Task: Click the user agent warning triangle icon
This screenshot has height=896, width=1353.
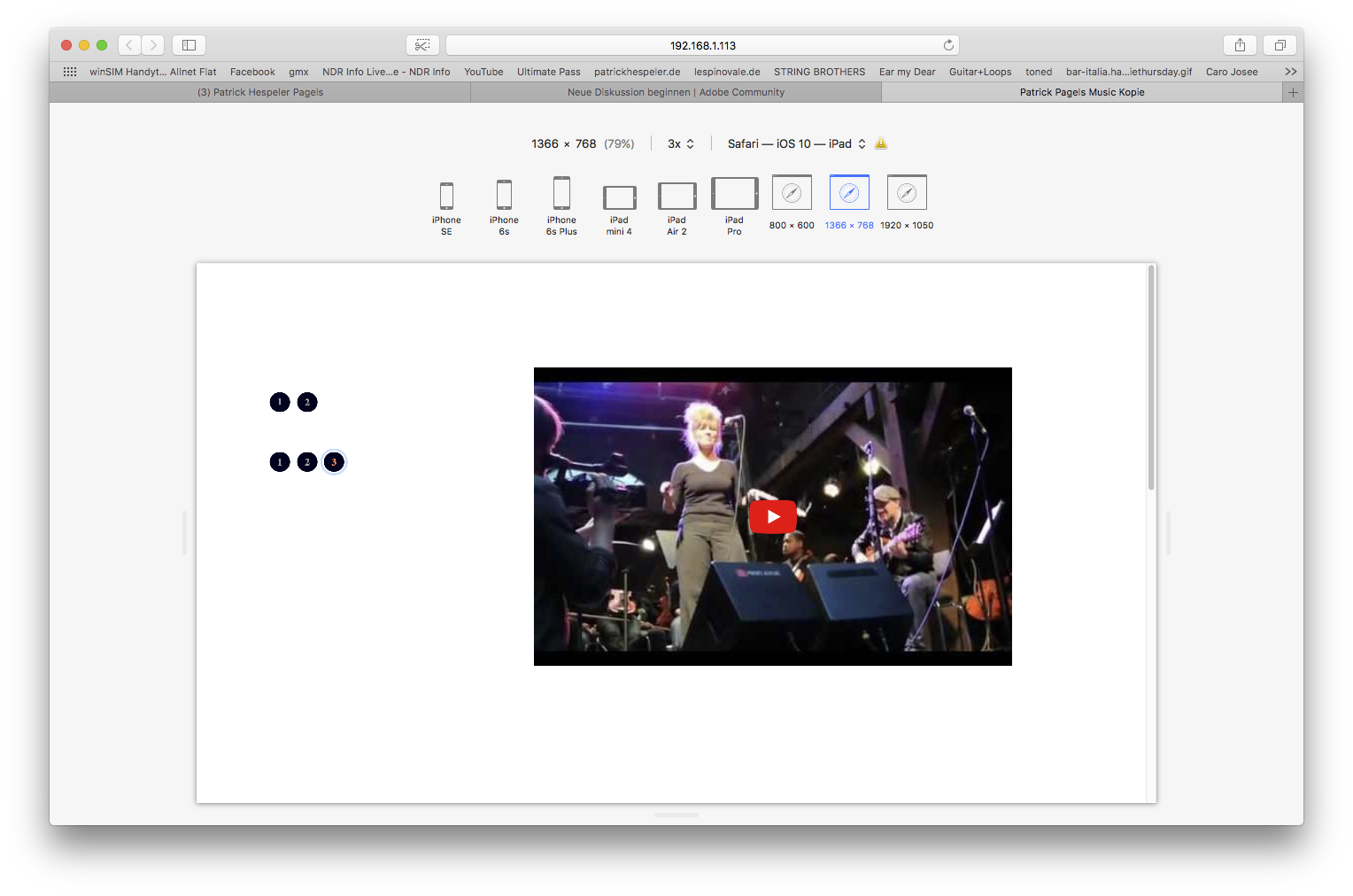Action: coord(881,143)
